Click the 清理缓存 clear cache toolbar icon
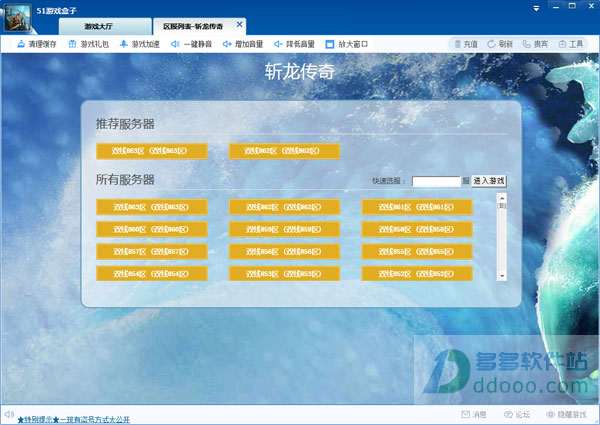Image resolution: width=600 pixels, height=425 pixels. (x=36, y=44)
